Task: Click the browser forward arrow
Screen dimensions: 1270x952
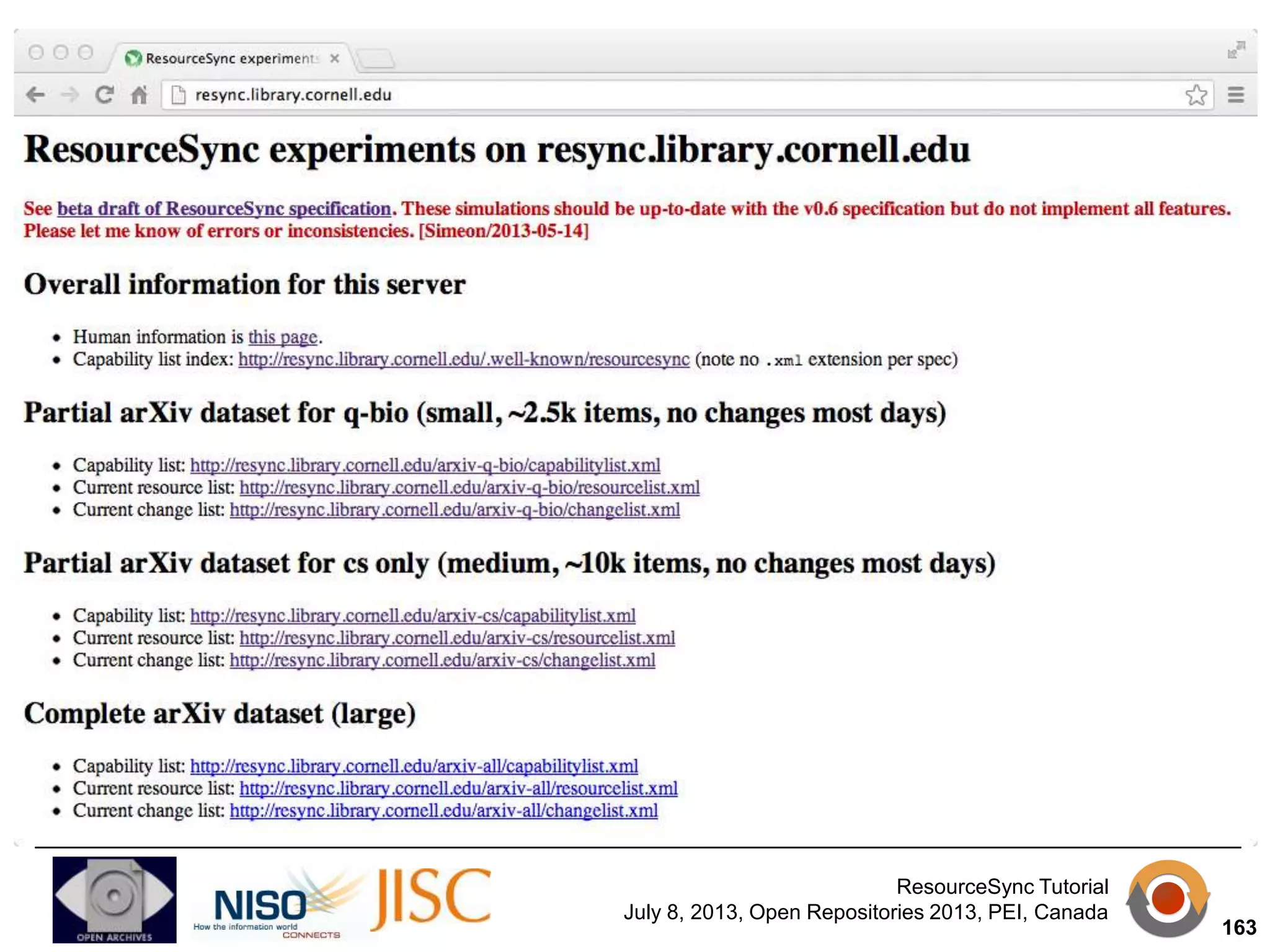Action: (x=69, y=95)
